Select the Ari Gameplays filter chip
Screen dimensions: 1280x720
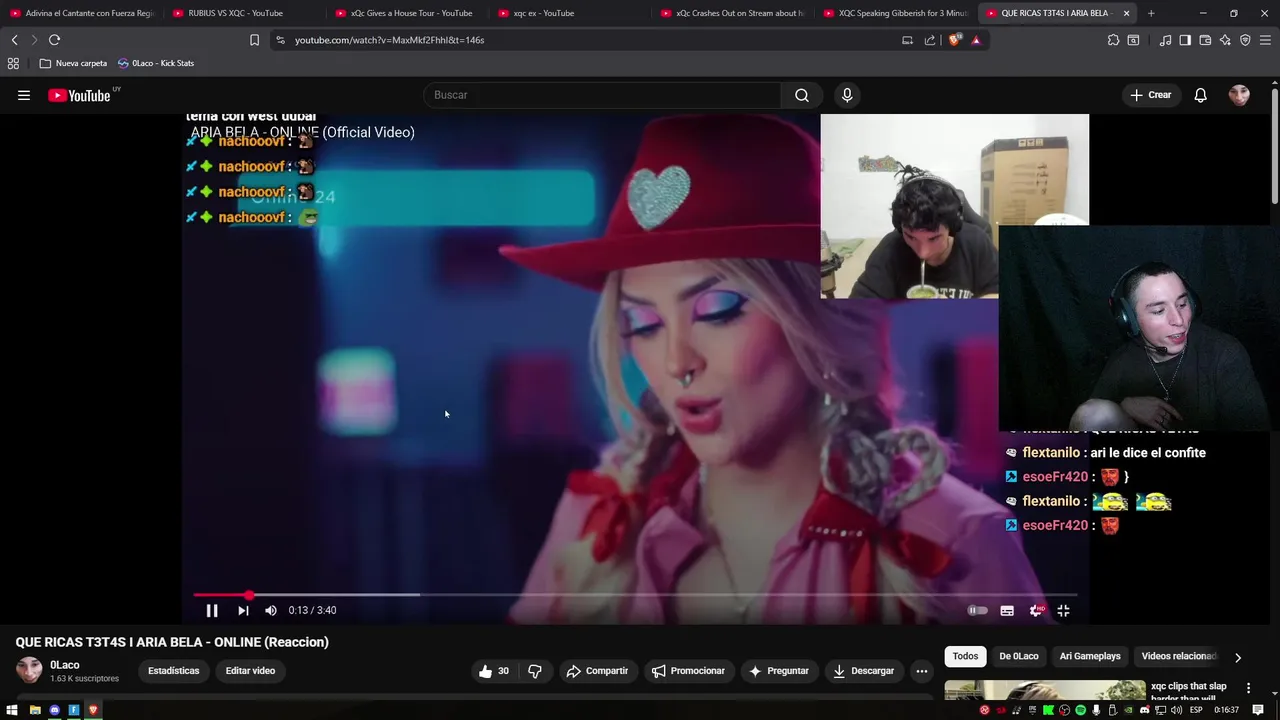pos(1090,656)
